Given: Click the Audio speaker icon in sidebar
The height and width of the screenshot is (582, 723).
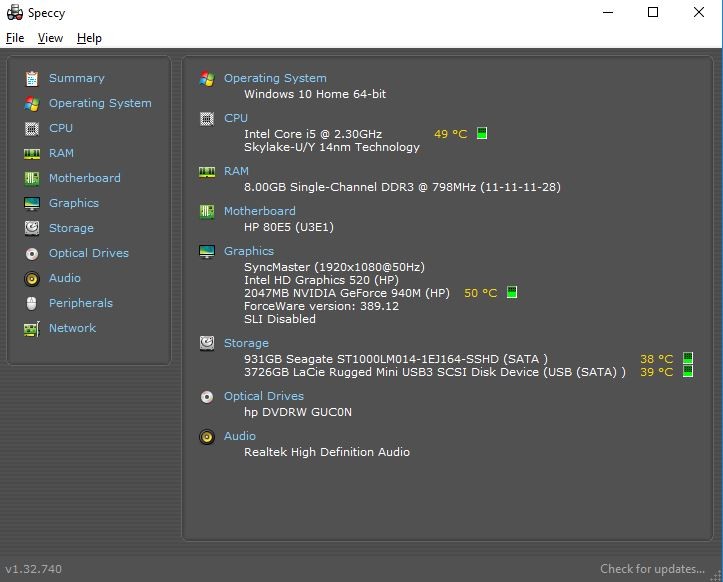Looking at the screenshot, I should [31, 278].
